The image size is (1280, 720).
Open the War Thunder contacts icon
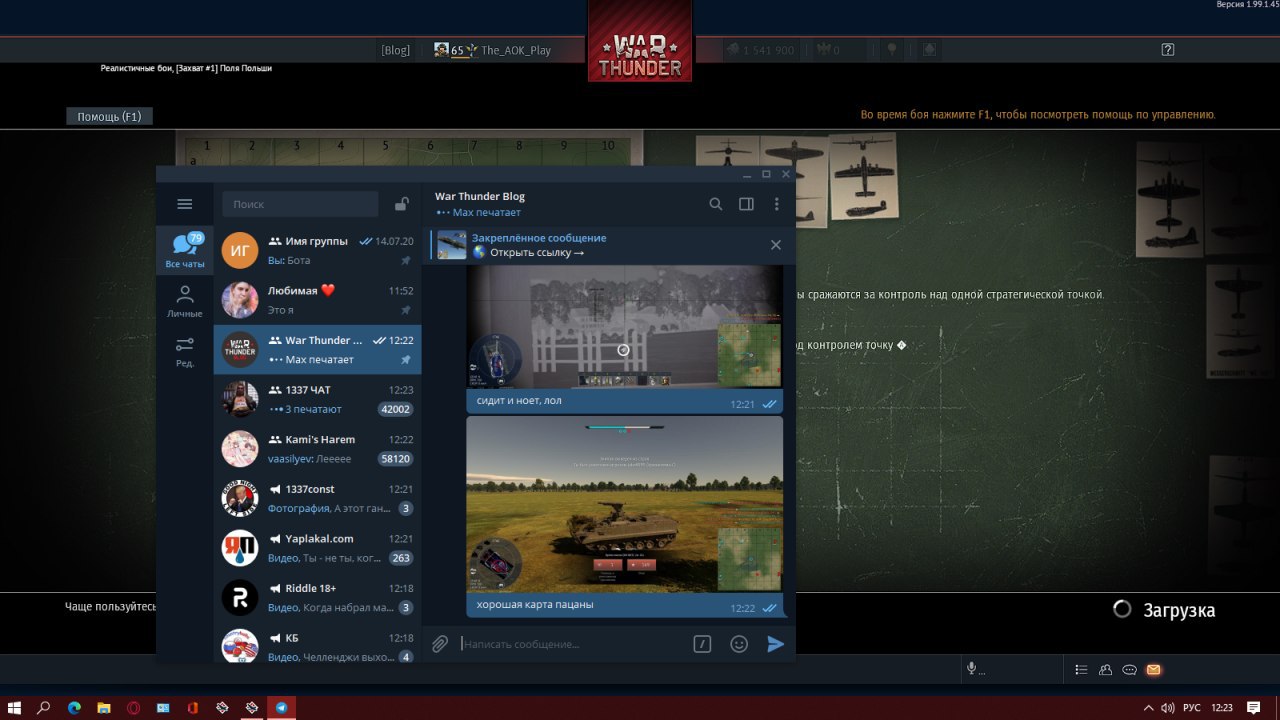click(1105, 670)
